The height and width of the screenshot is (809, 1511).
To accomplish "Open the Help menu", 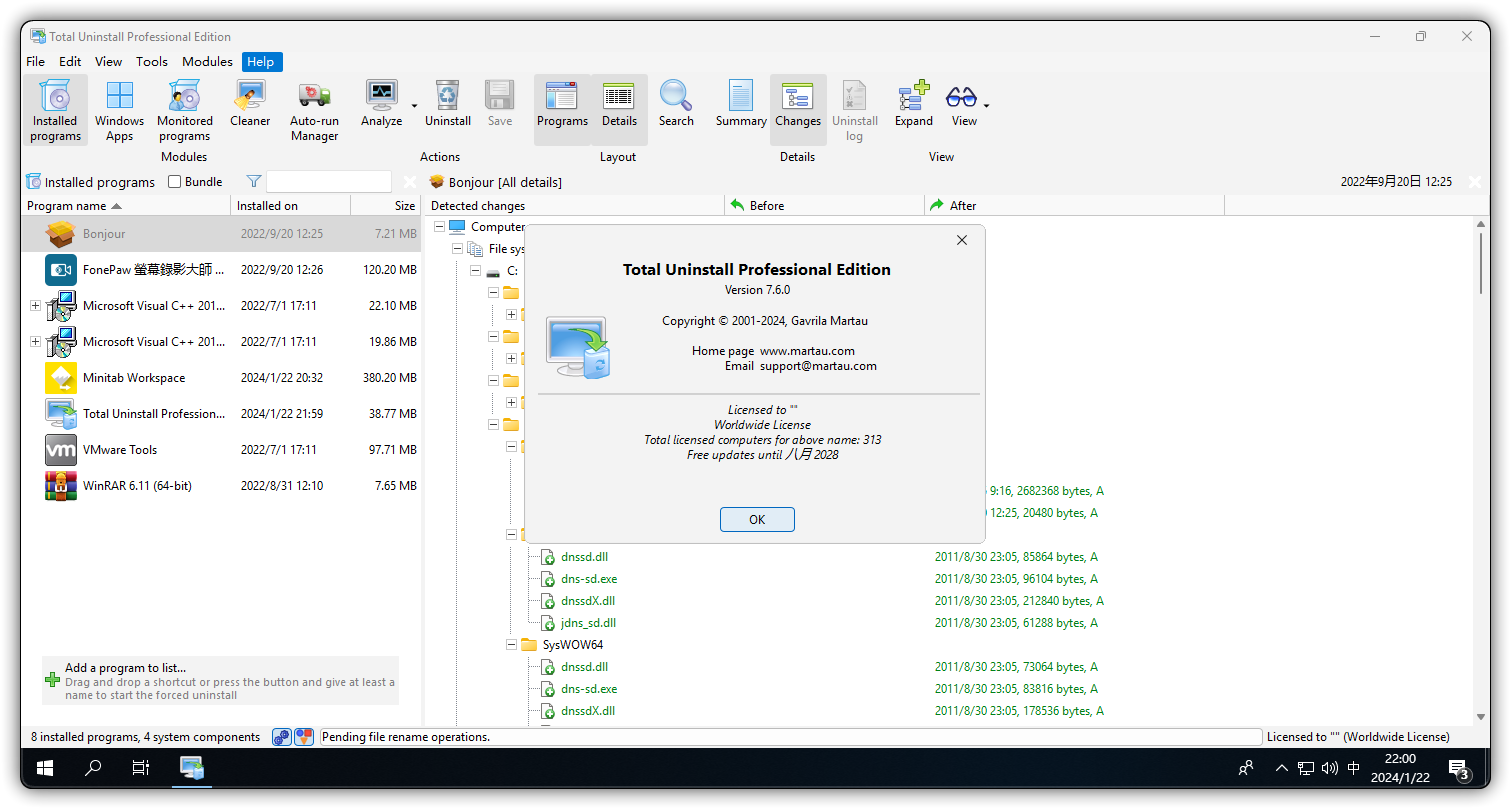I will point(260,61).
